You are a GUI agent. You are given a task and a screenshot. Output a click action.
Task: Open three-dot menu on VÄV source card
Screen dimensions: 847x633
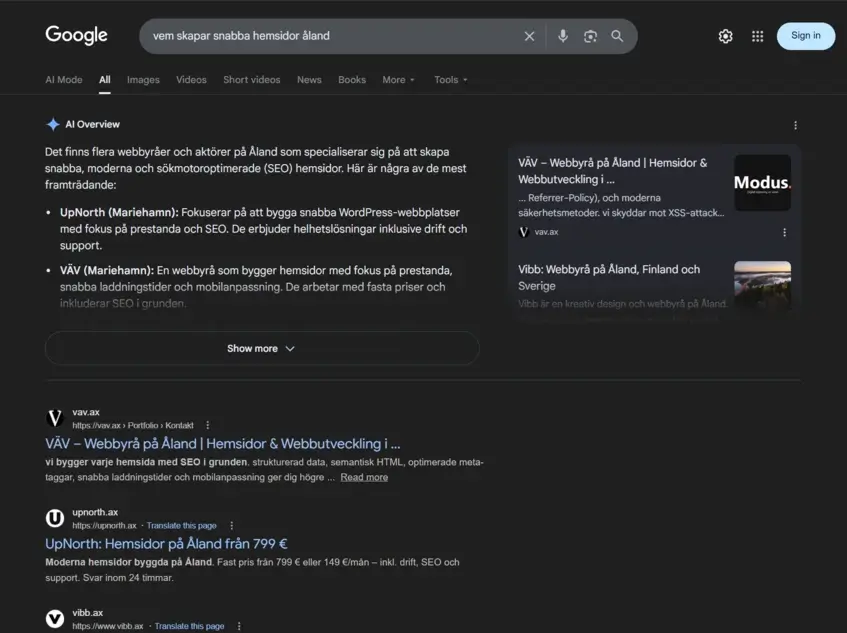[x=784, y=232]
